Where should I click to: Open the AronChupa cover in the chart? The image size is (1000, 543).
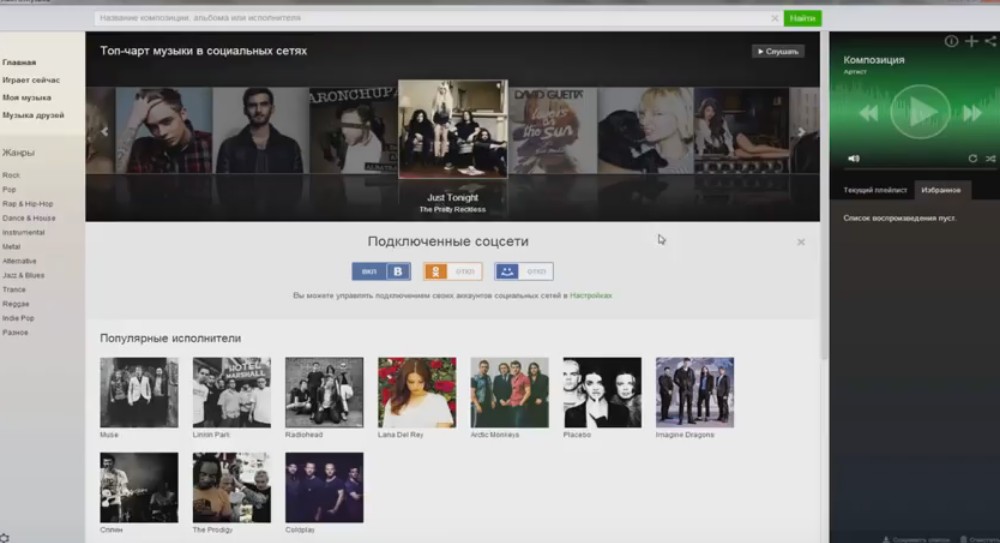[353, 131]
